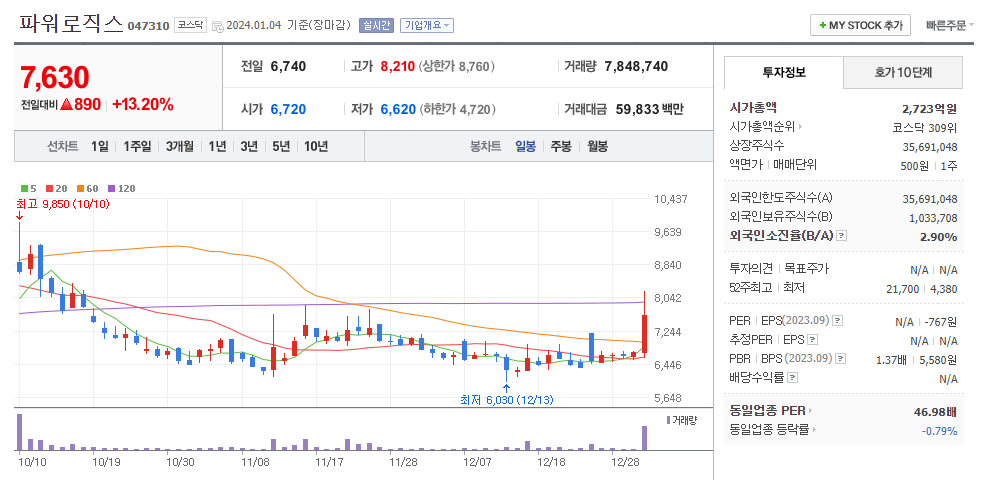Screen dimensions: 988x480
Task: Select the 1일 line chart period
Action: tap(100, 146)
